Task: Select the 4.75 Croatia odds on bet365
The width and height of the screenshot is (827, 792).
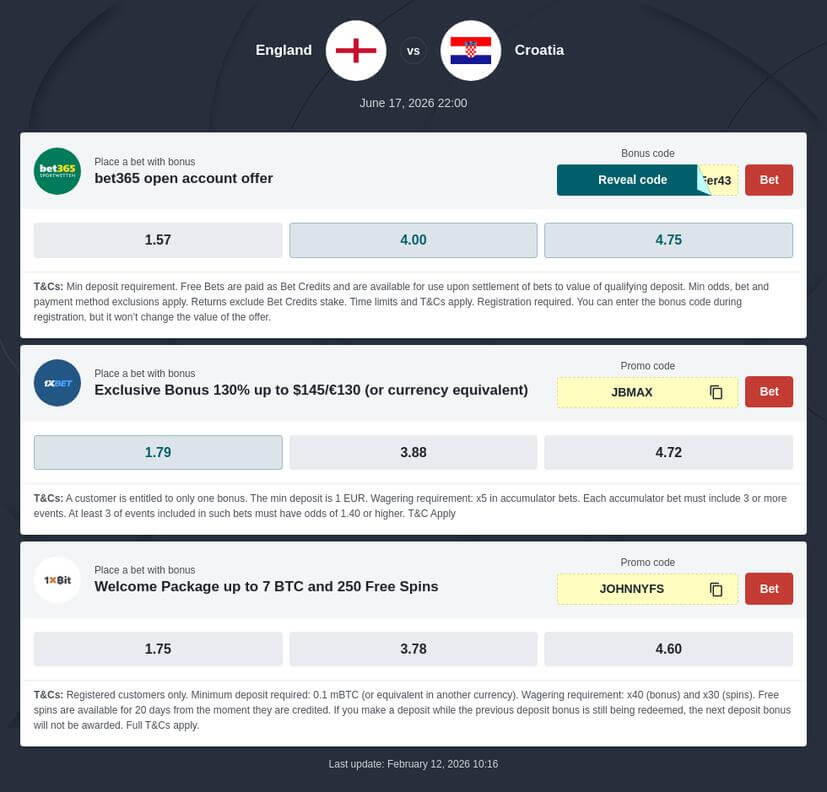Action: point(668,240)
